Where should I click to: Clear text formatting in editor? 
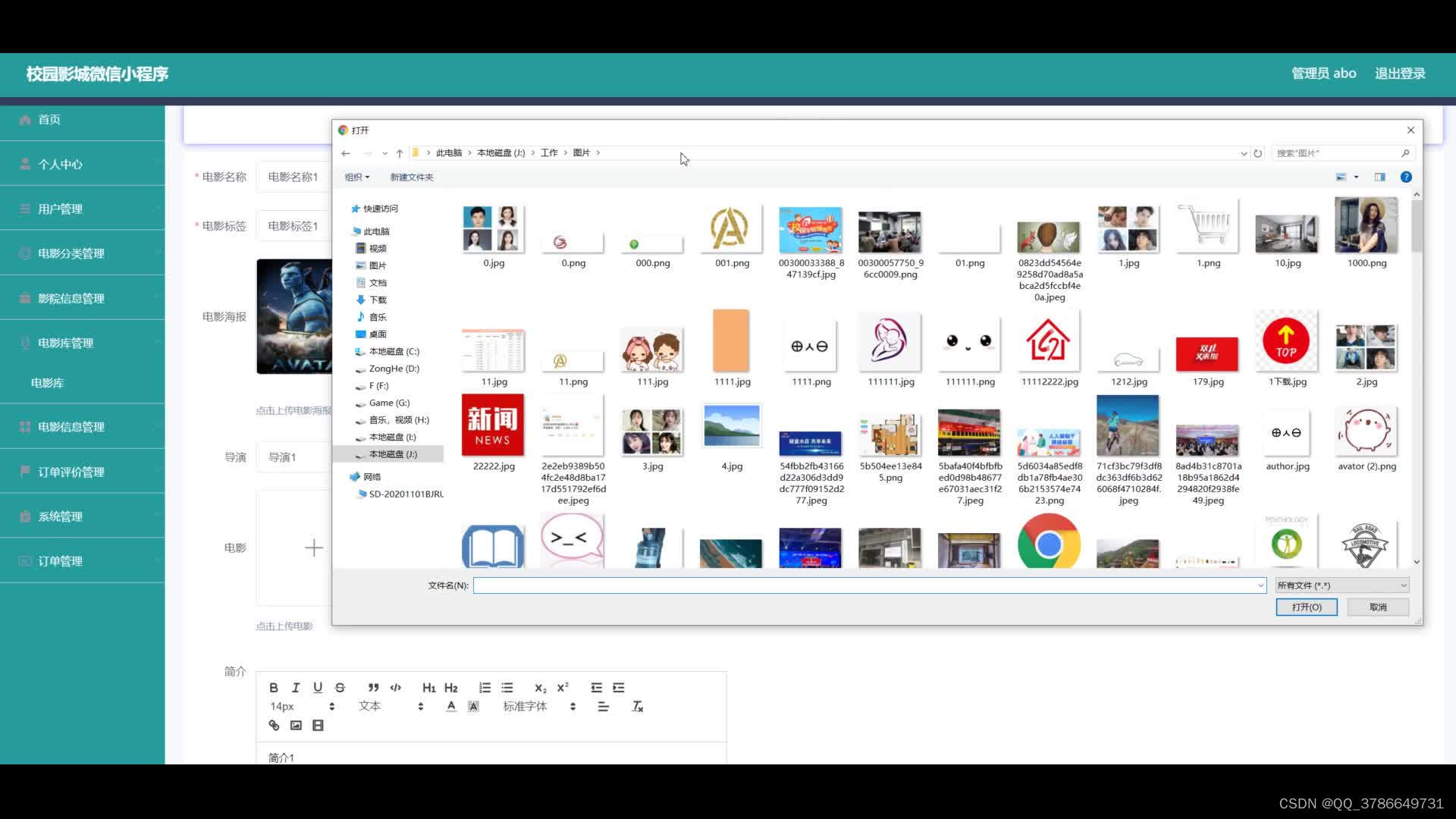click(x=638, y=707)
